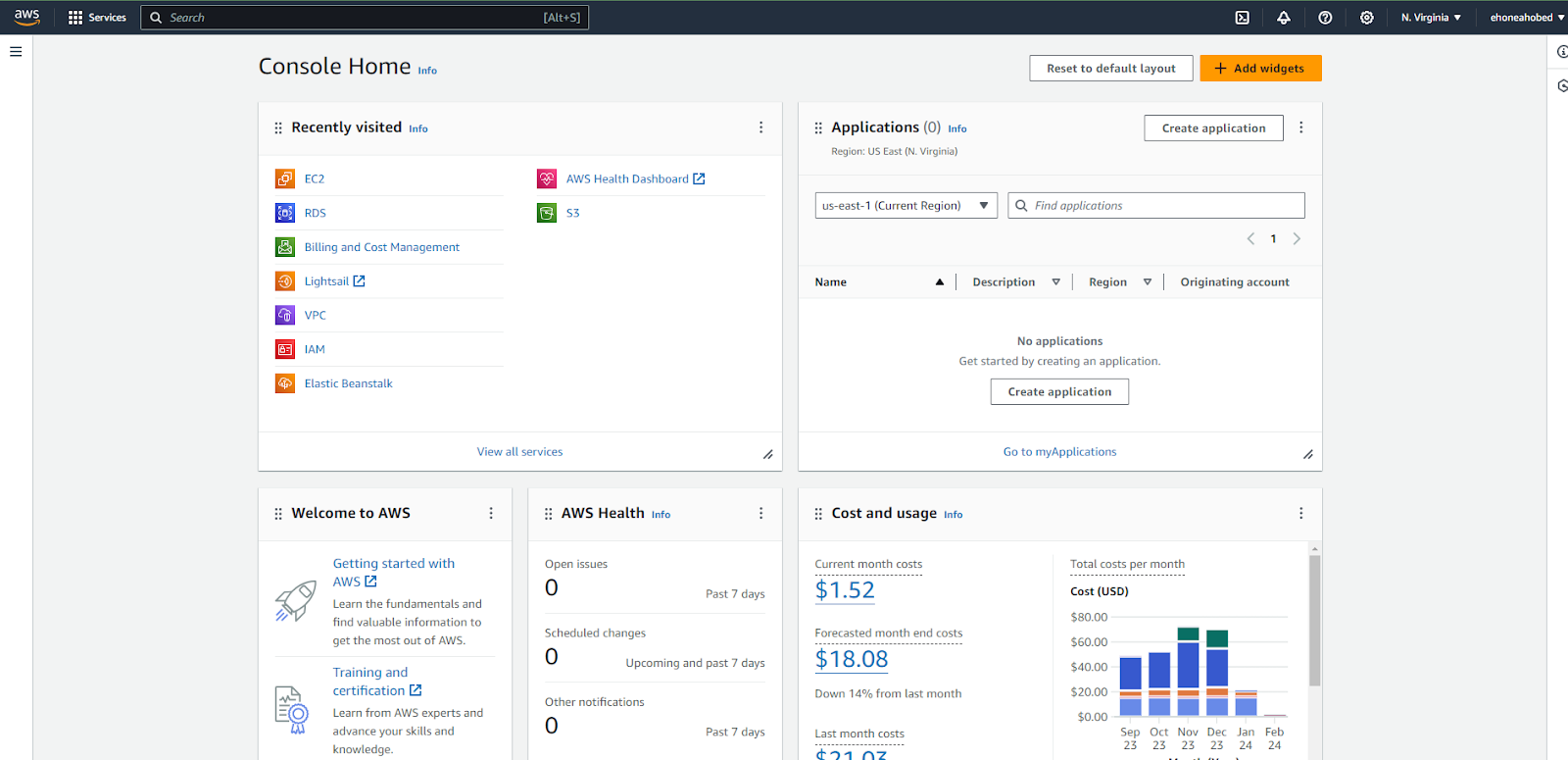Image resolution: width=1568 pixels, height=760 pixels.
Task: Open the Elastic Beanstalk link
Action: point(348,383)
